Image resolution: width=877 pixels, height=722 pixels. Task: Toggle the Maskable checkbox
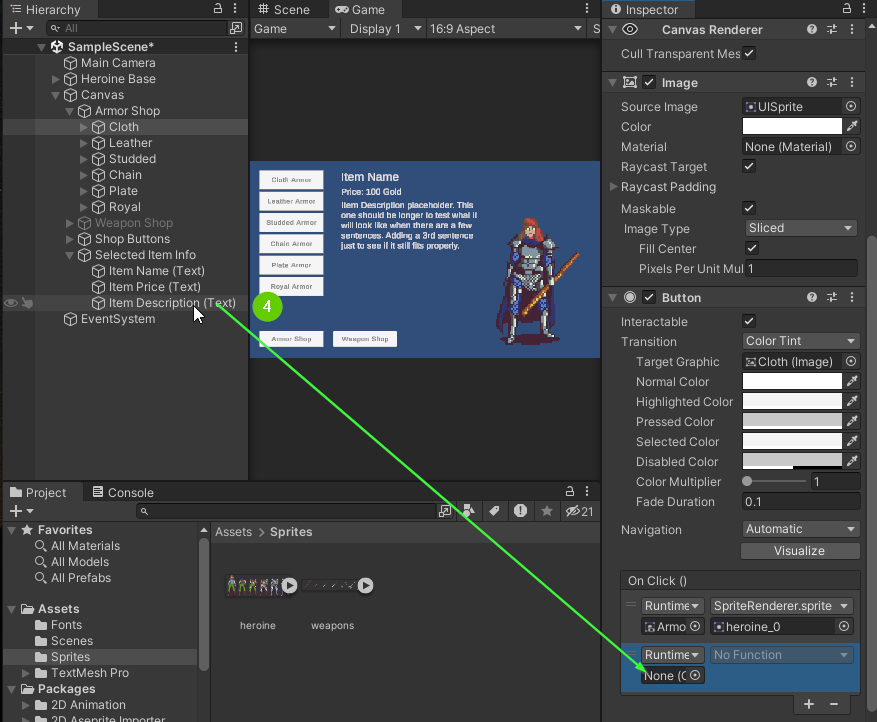pyautogui.click(x=749, y=208)
